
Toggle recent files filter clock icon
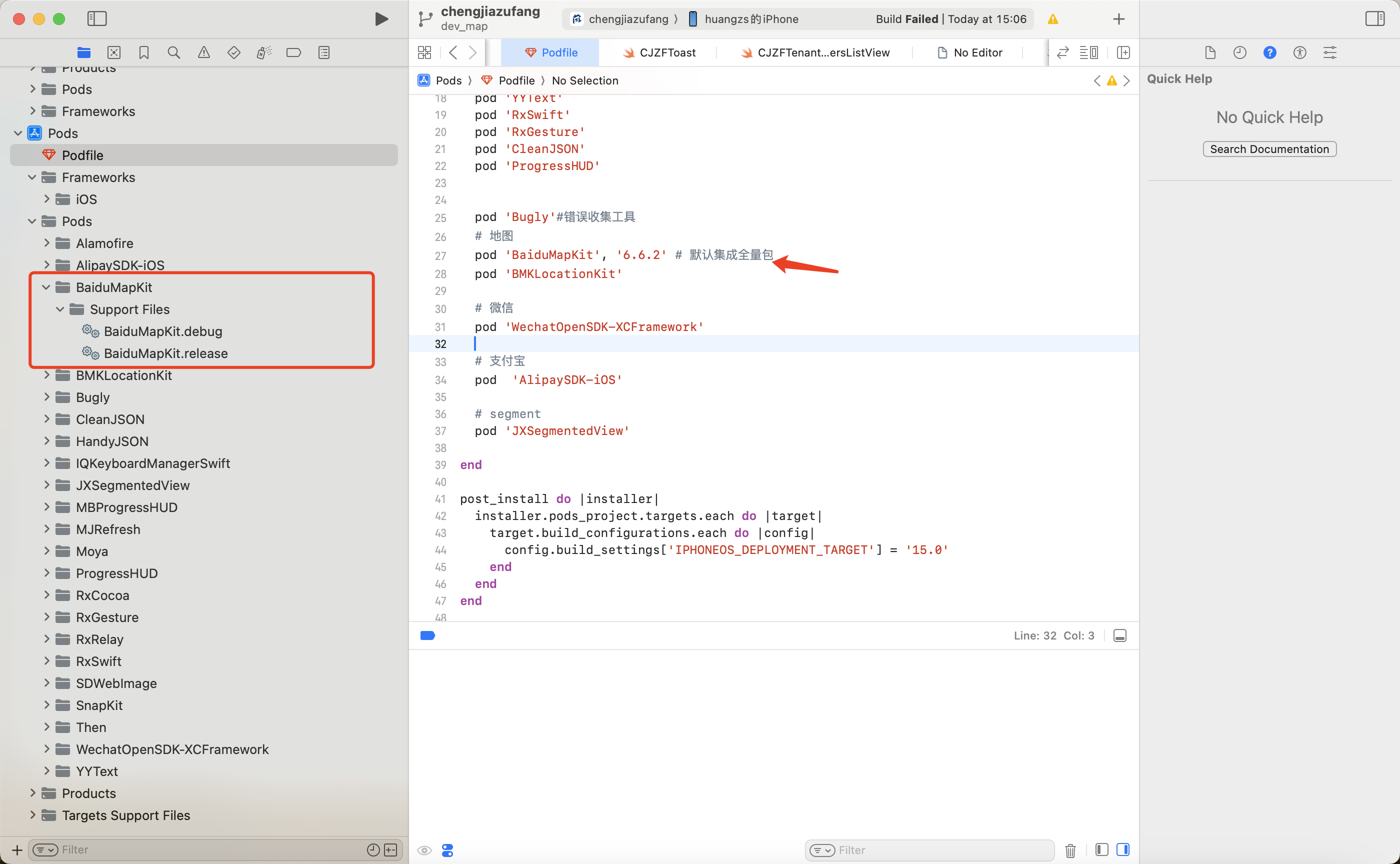click(x=373, y=849)
